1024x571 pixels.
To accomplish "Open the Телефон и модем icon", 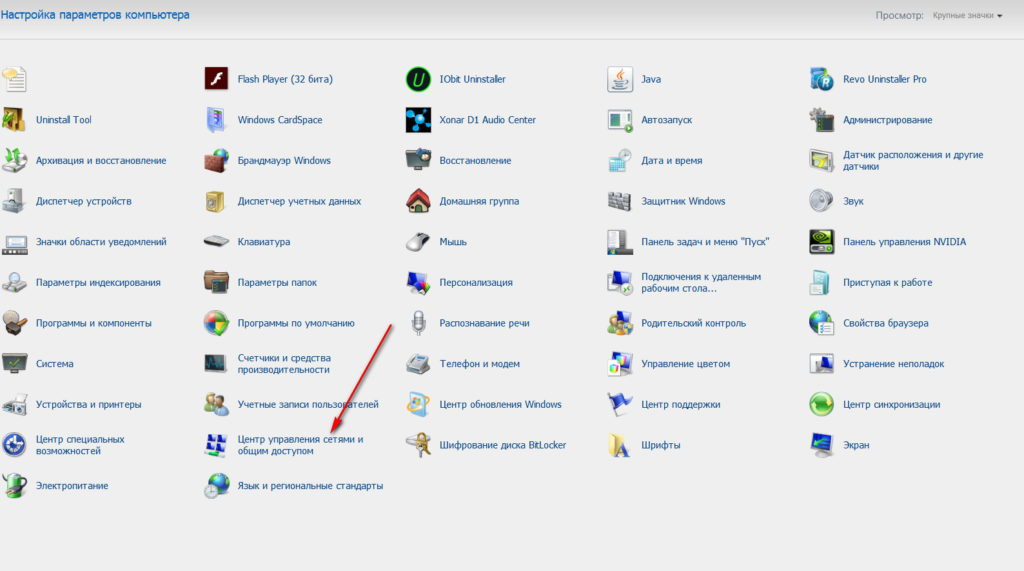I will pos(418,363).
